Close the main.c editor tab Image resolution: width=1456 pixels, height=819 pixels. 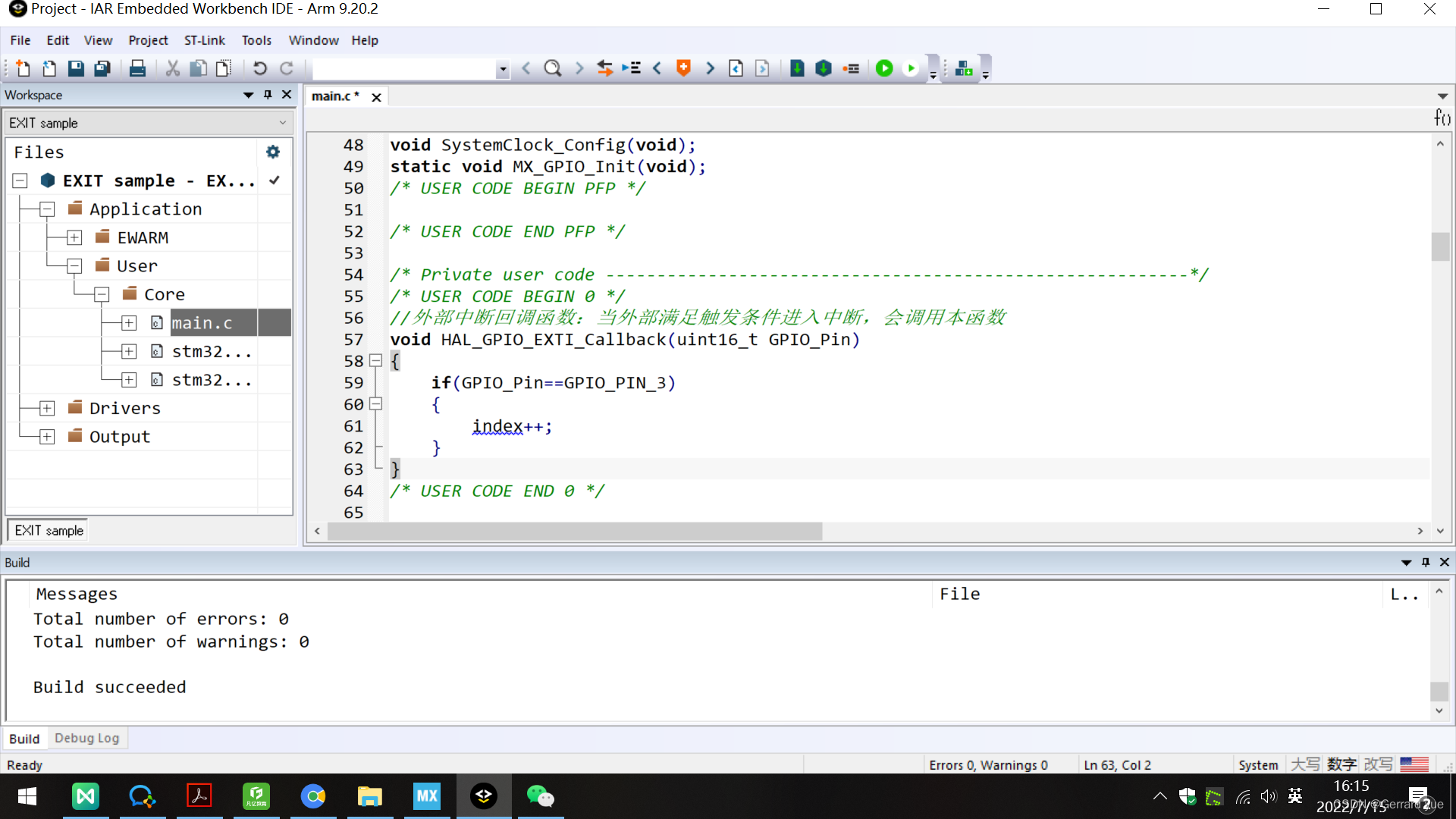point(376,97)
